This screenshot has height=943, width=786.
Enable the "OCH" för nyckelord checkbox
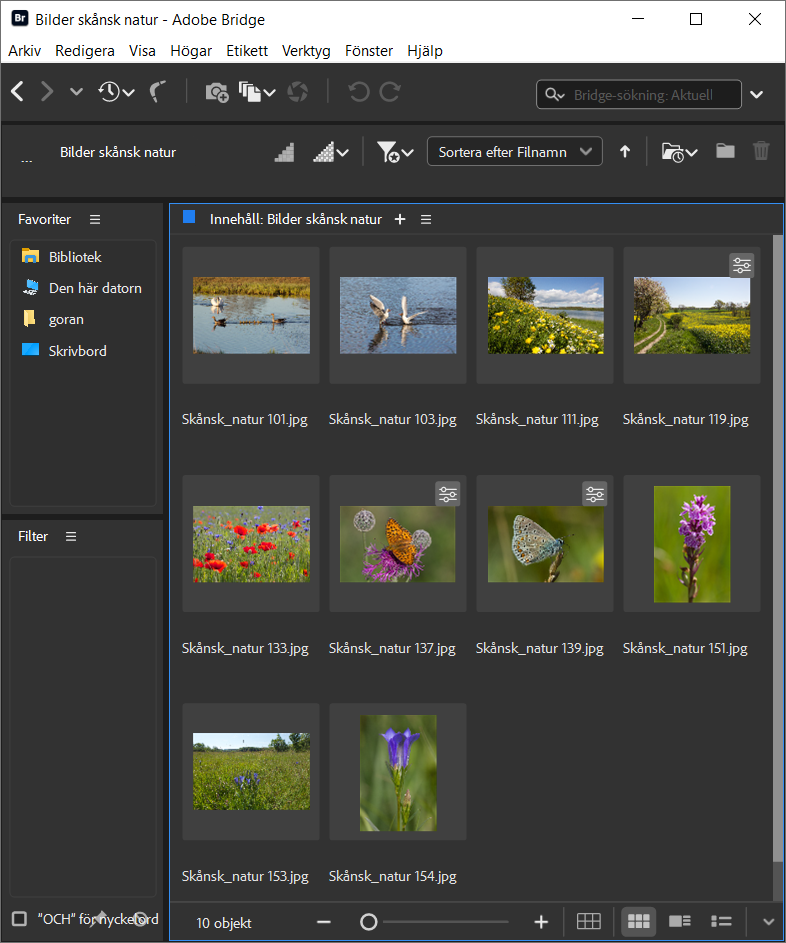coord(19,919)
